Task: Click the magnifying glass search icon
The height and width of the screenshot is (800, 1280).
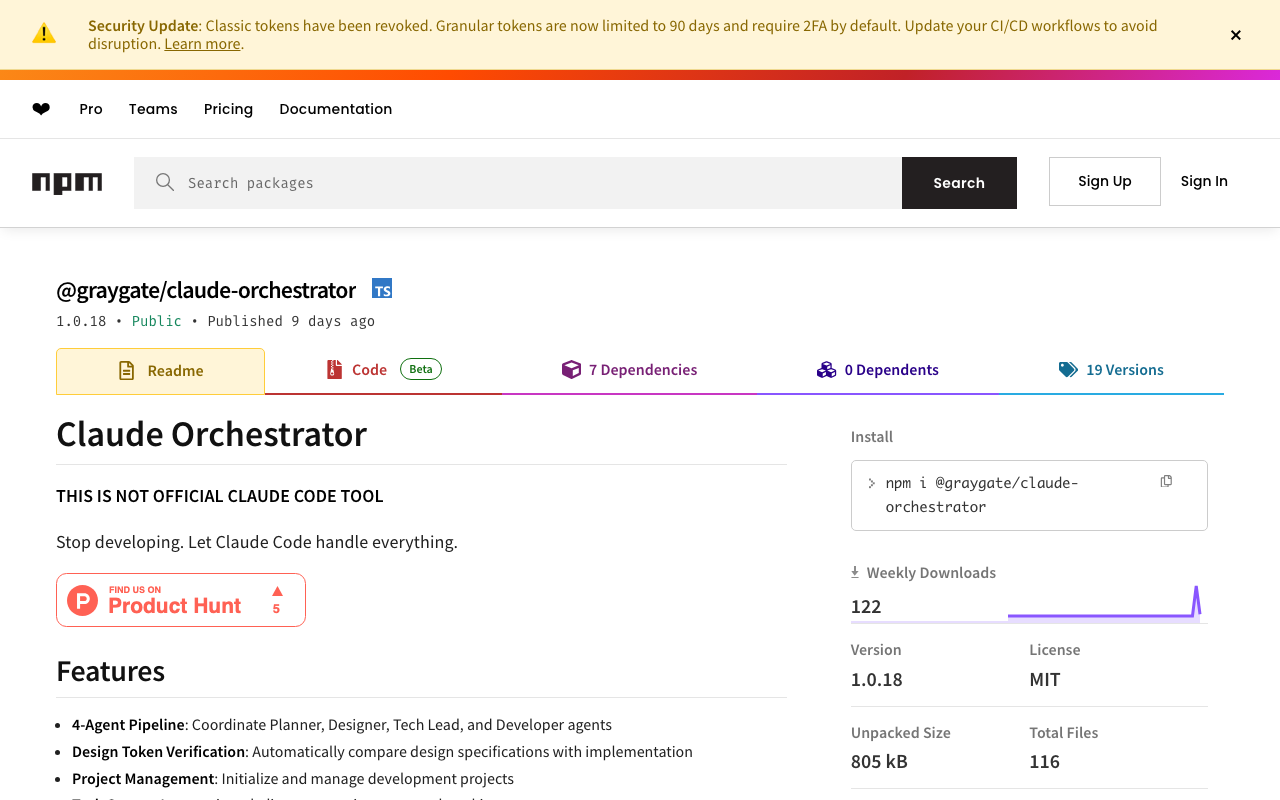Action: tap(165, 182)
